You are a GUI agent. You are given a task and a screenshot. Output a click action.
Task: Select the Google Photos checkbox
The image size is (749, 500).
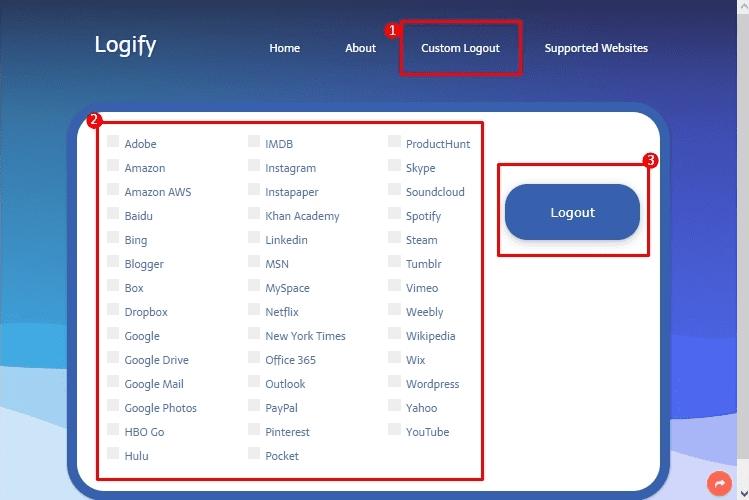(x=113, y=404)
